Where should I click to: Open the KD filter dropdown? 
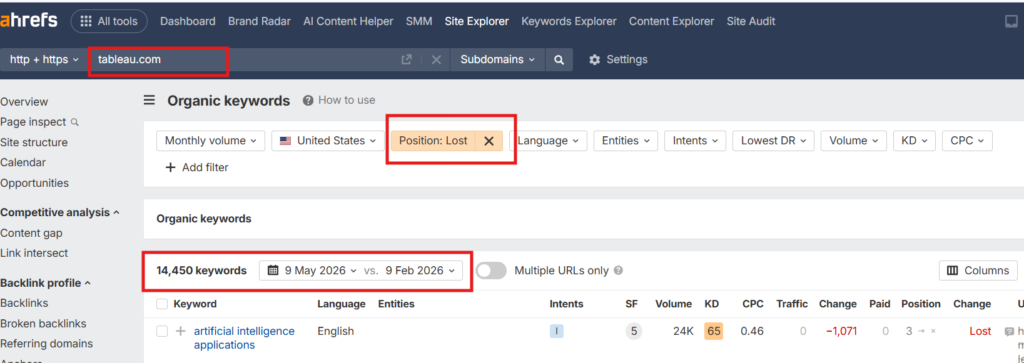[914, 140]
